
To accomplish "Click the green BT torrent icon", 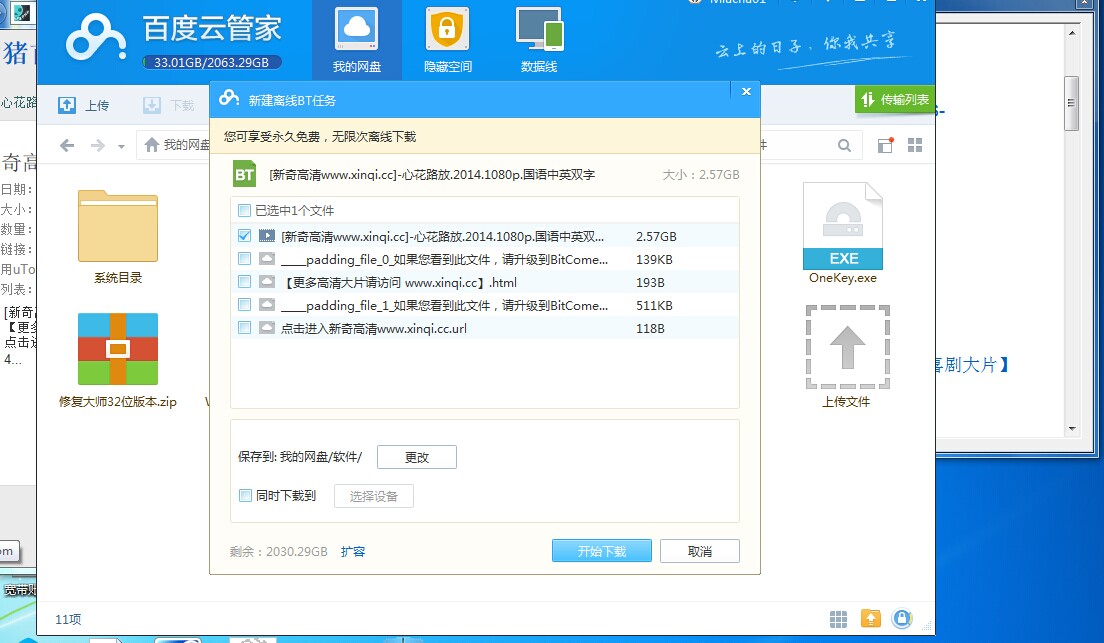I will tap(244, 174).
